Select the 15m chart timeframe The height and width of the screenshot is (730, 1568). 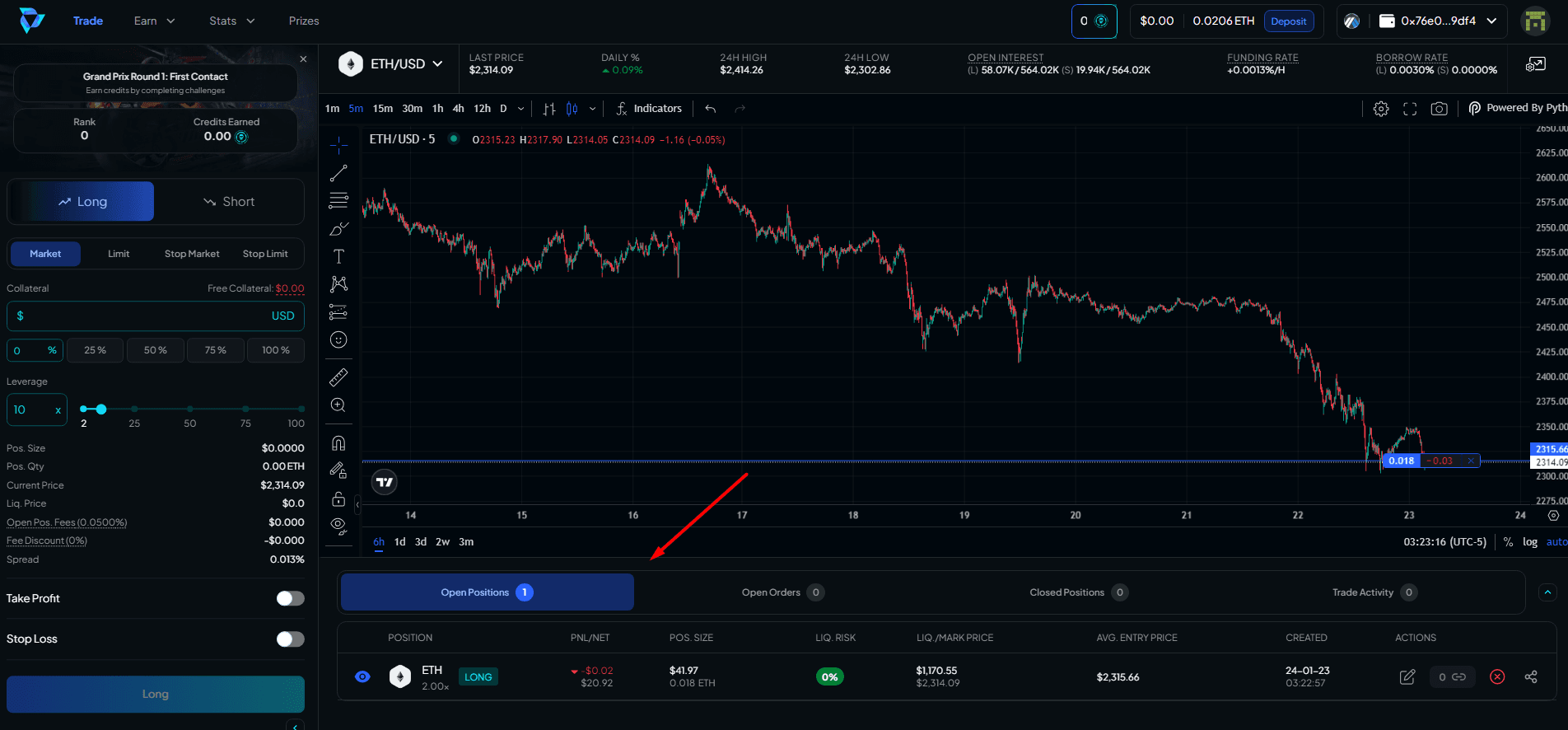(x=383, y=109)
